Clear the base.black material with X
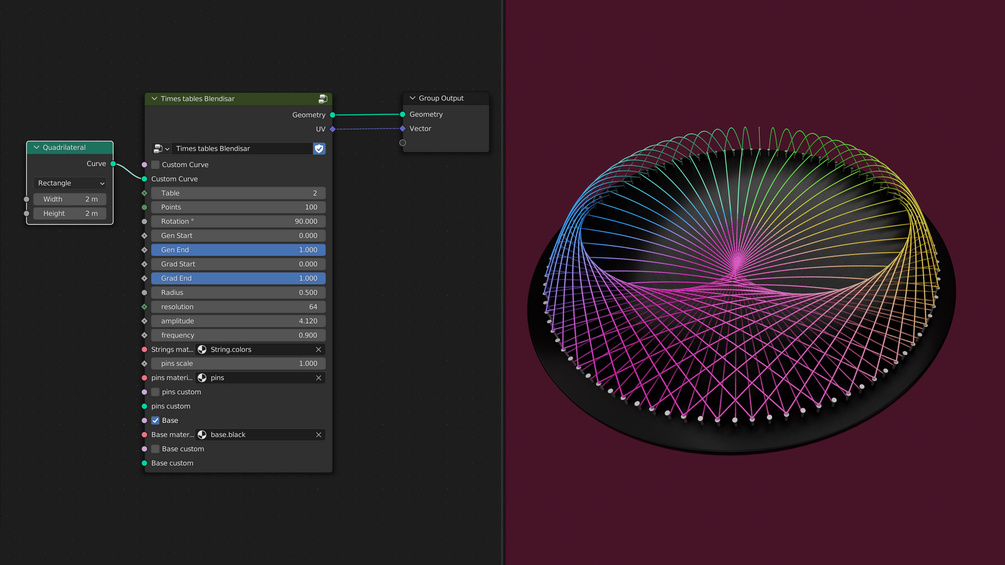Image resolution: width=1005 pixels, height=565 pixels. point(319,435)
